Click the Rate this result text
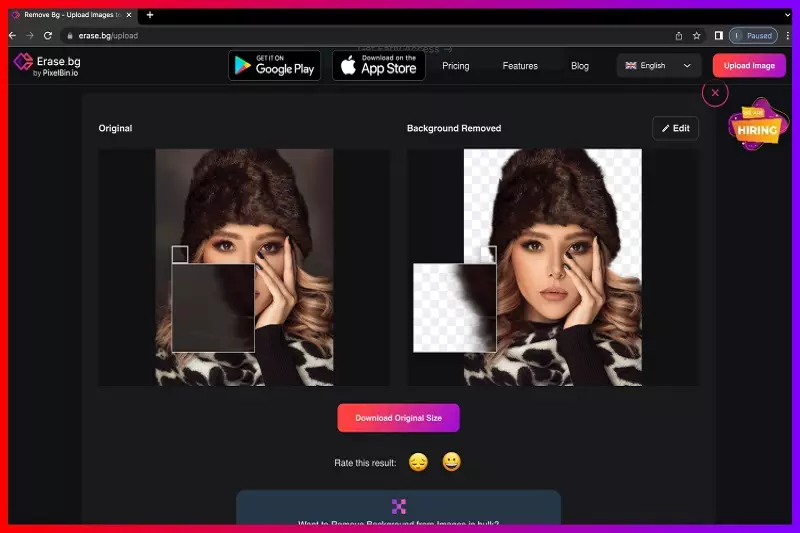This screenshot has height=533, width=800. [365, 463]
